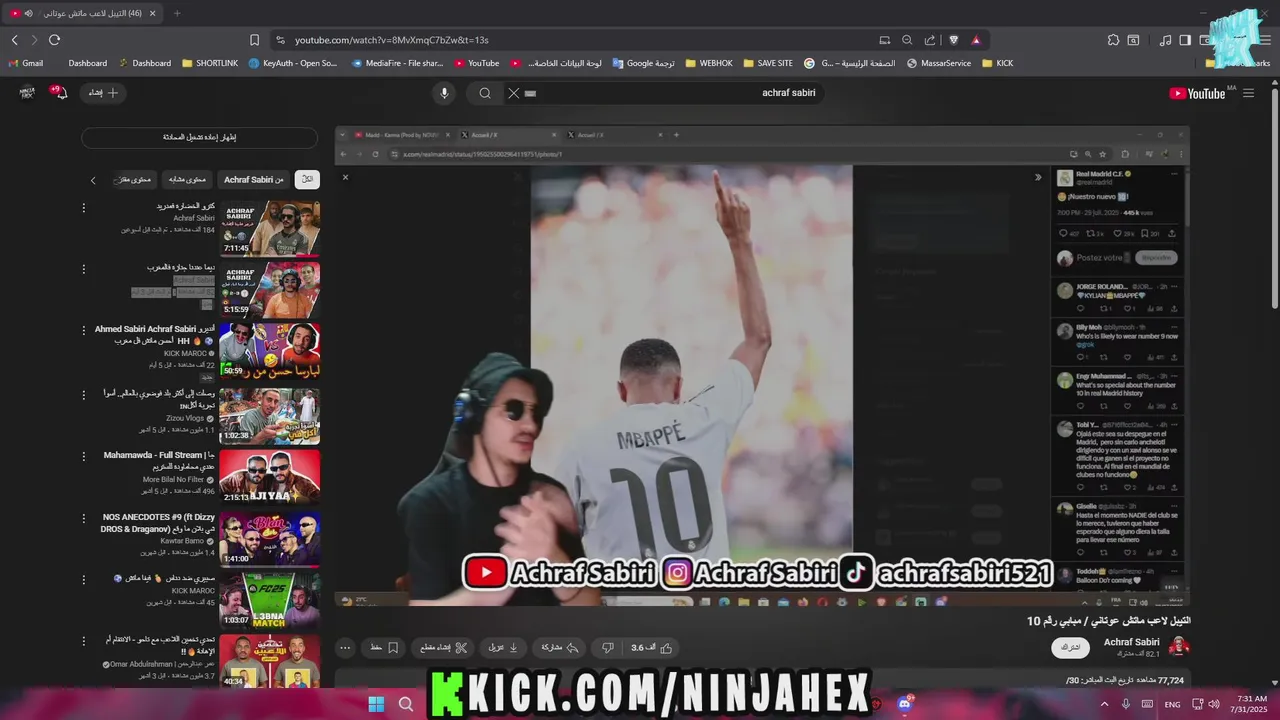
Task: Clear the search box with X
Action: [513, 93]
